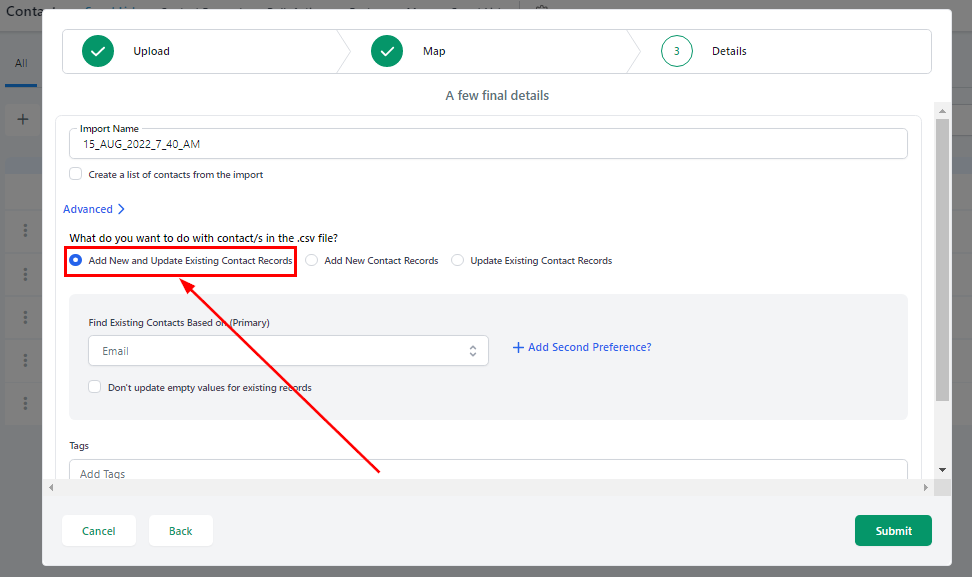Screen dimensions: 972x577
Task: Select Add New and Update Existing Contact Records
Action: point(76,260)
